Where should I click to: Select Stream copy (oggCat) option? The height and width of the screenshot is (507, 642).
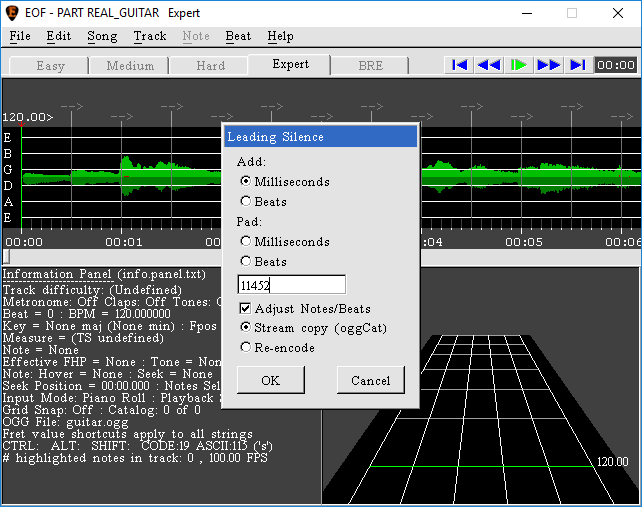tap(246, 328)
